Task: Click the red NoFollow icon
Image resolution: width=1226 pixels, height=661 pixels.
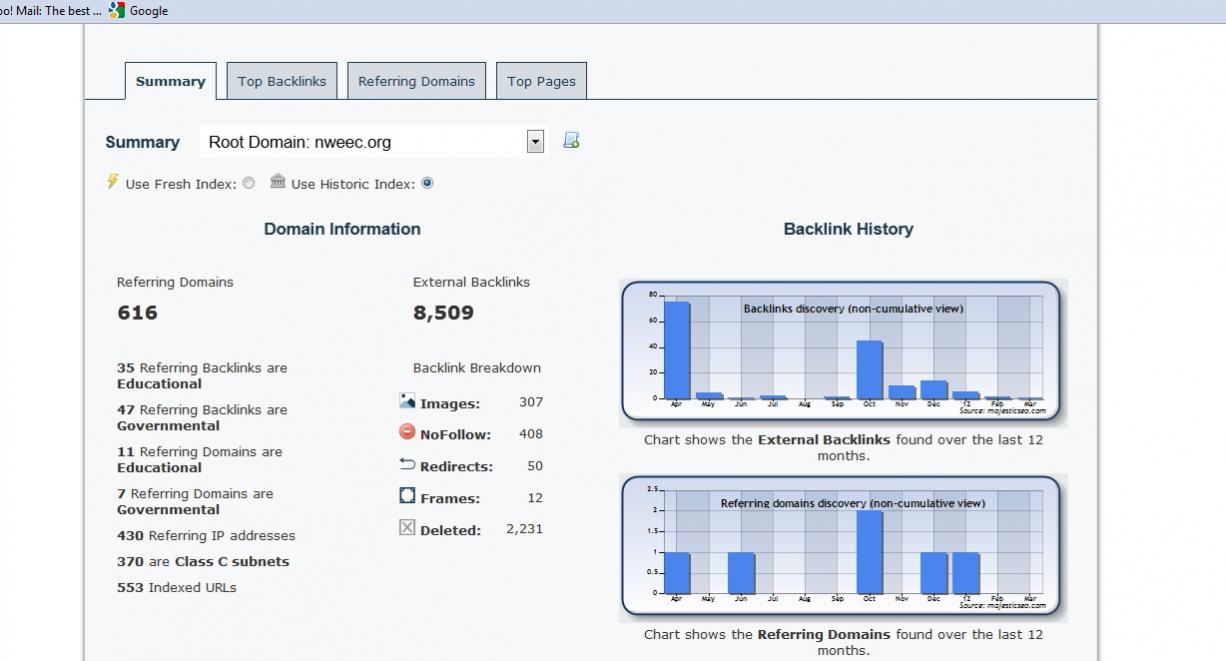Action: (x=407, y=433)
